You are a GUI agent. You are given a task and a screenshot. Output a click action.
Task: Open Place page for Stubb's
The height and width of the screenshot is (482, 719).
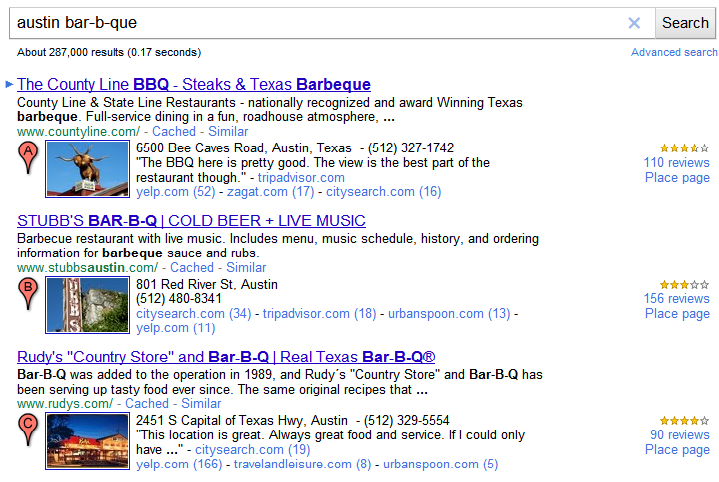pos(677,314)
